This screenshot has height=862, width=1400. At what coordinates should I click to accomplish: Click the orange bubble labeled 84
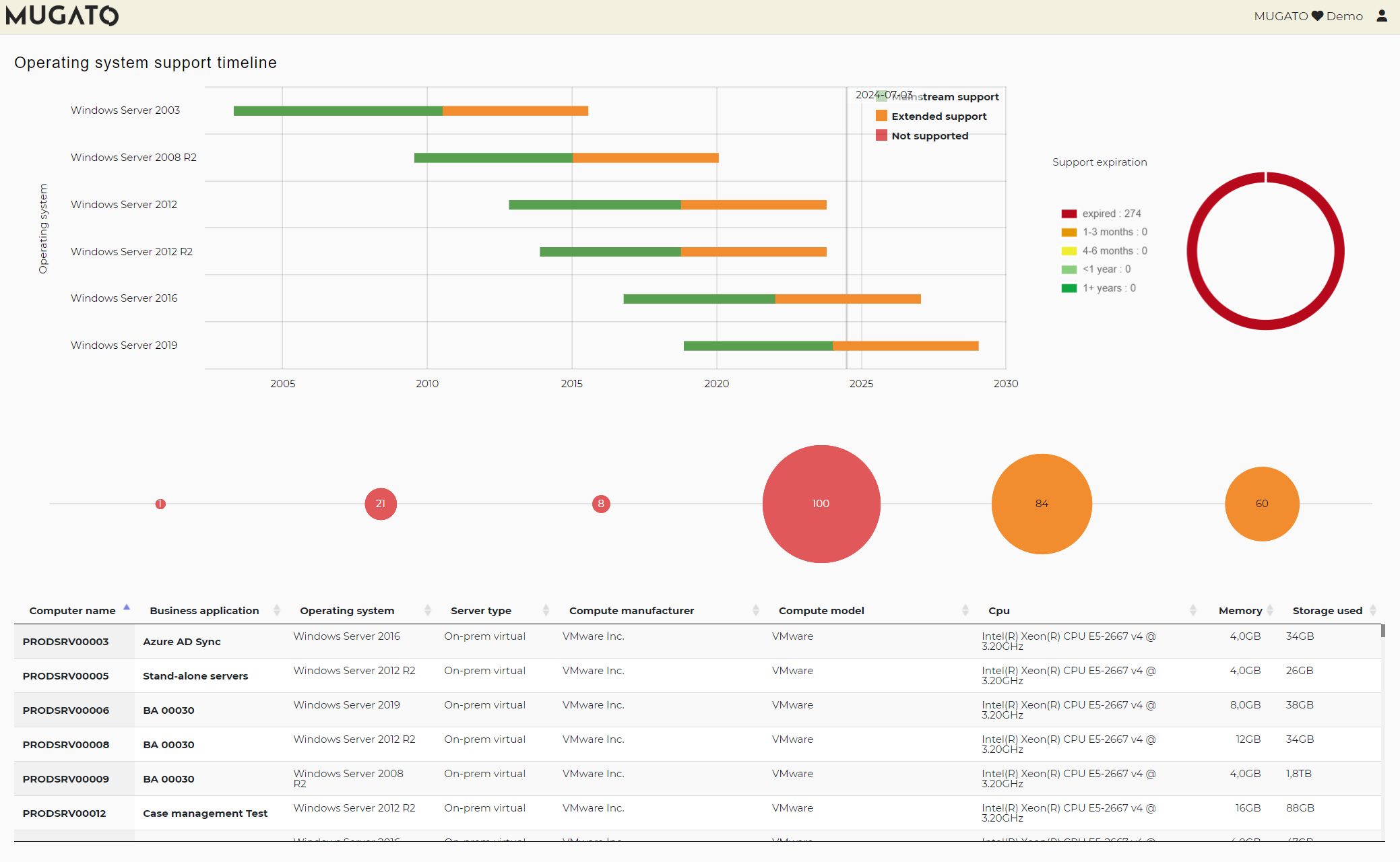coord(1042,504)
